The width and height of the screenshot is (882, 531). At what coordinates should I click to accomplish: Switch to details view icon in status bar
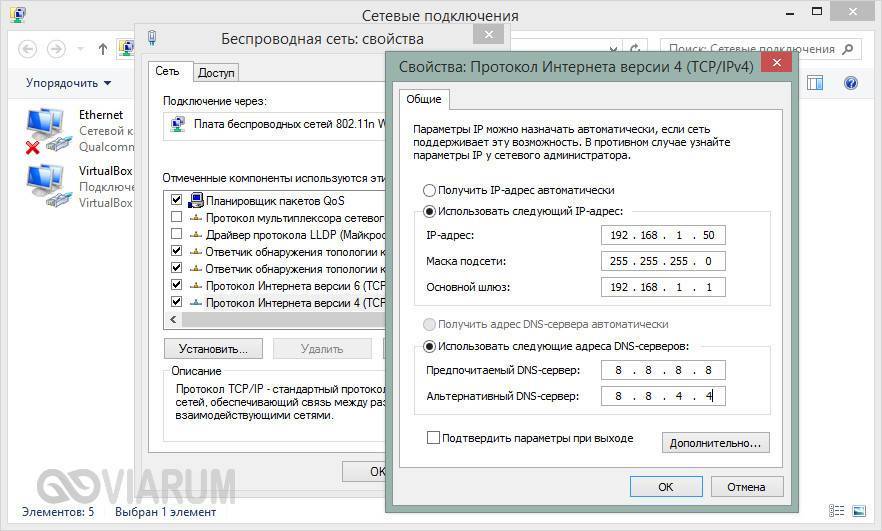point(836,511)
